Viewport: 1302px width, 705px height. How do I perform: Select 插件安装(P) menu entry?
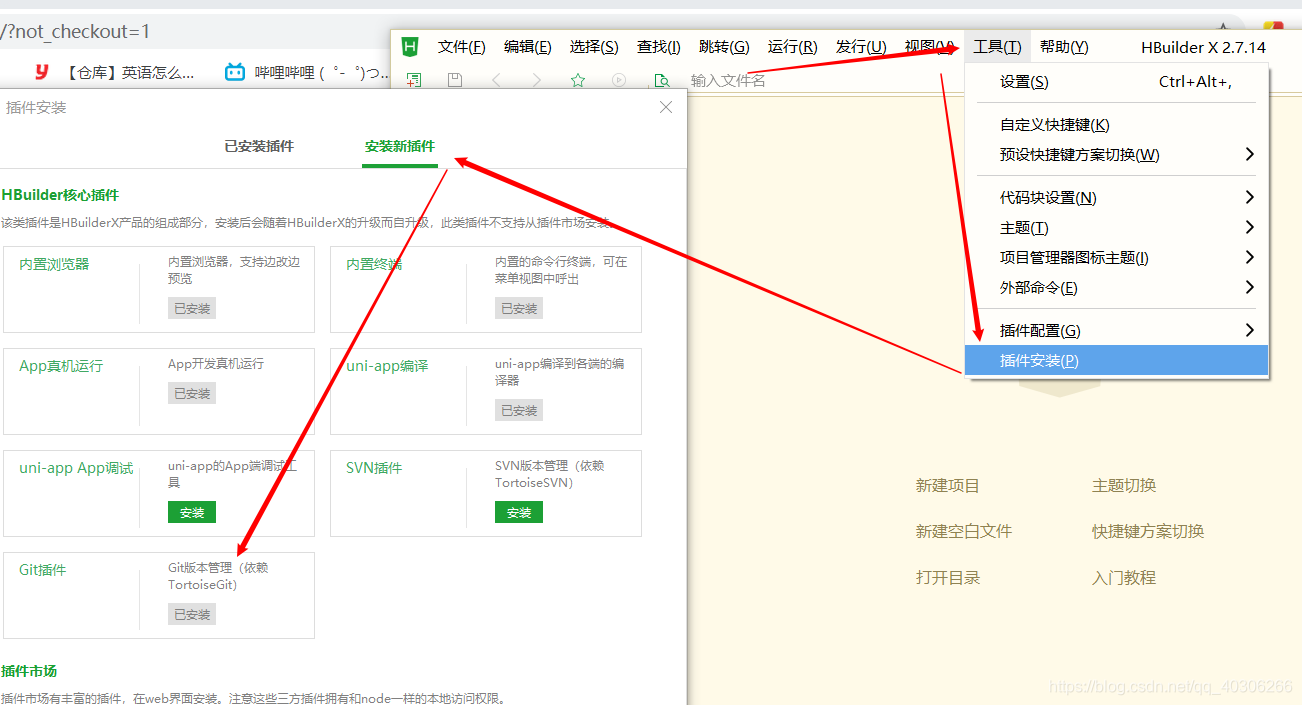pos(1117,361)
